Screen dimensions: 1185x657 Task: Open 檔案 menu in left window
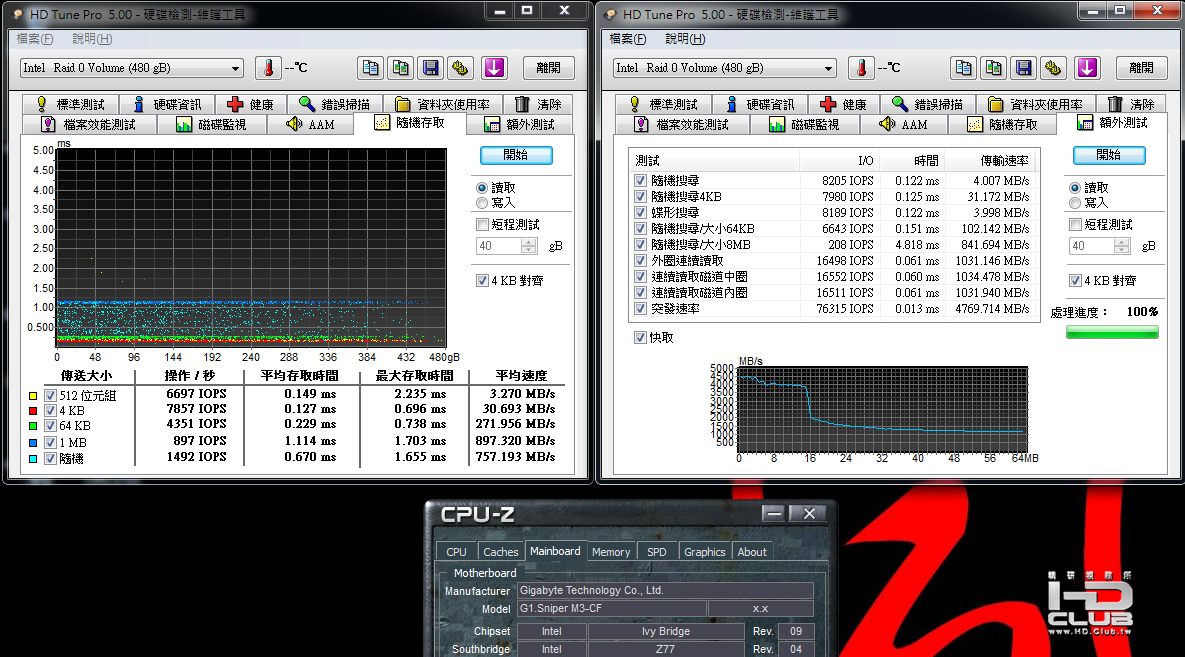35,39
